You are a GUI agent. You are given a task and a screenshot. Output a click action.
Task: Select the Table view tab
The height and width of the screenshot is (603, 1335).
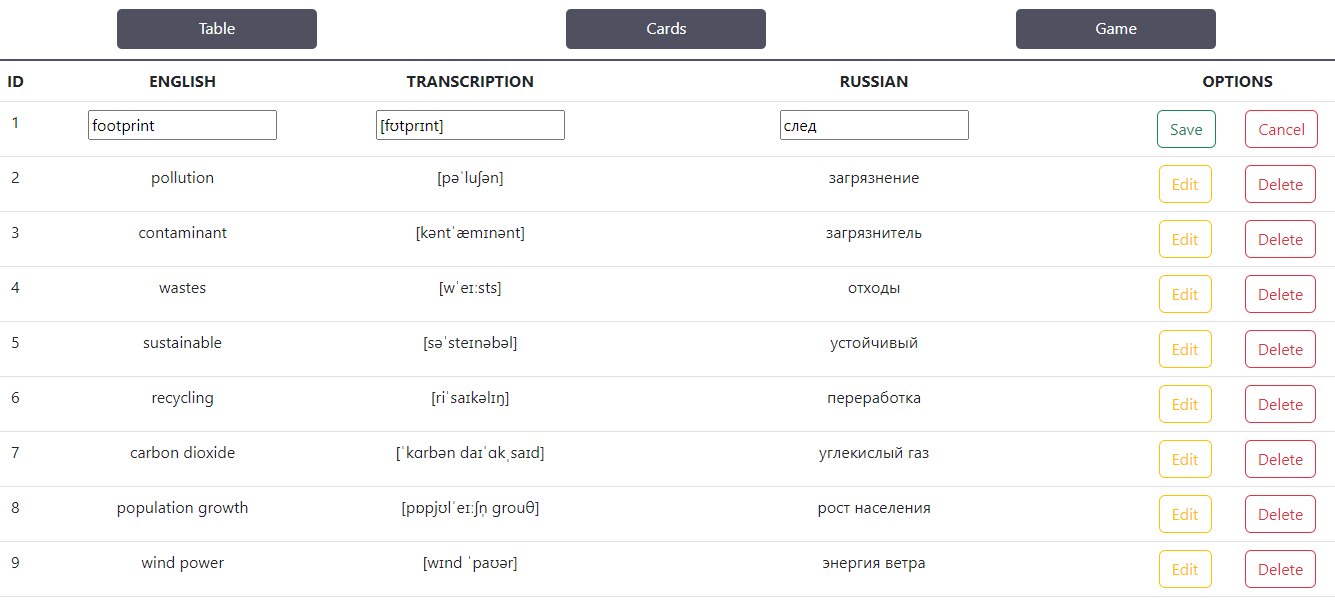point(216,28)
